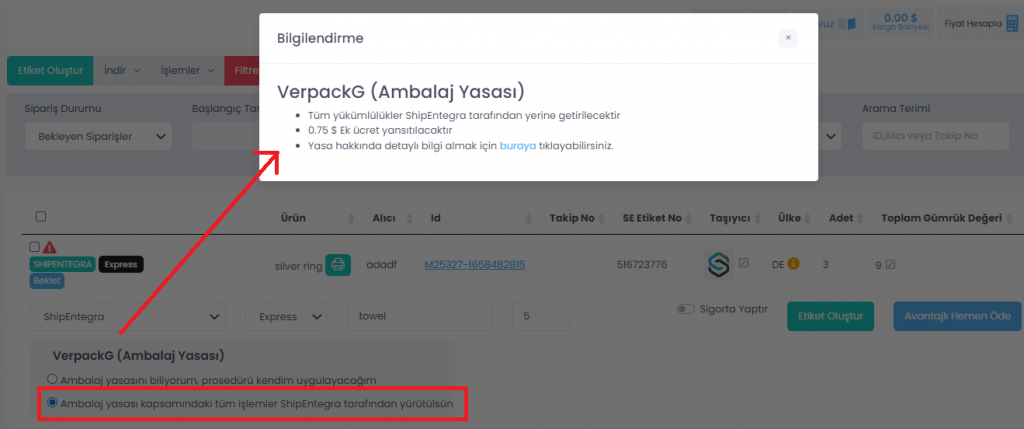This screenshot has height=429, width=1024.
Task: Click the orange info icon next to DE
Action: point(793,264)
